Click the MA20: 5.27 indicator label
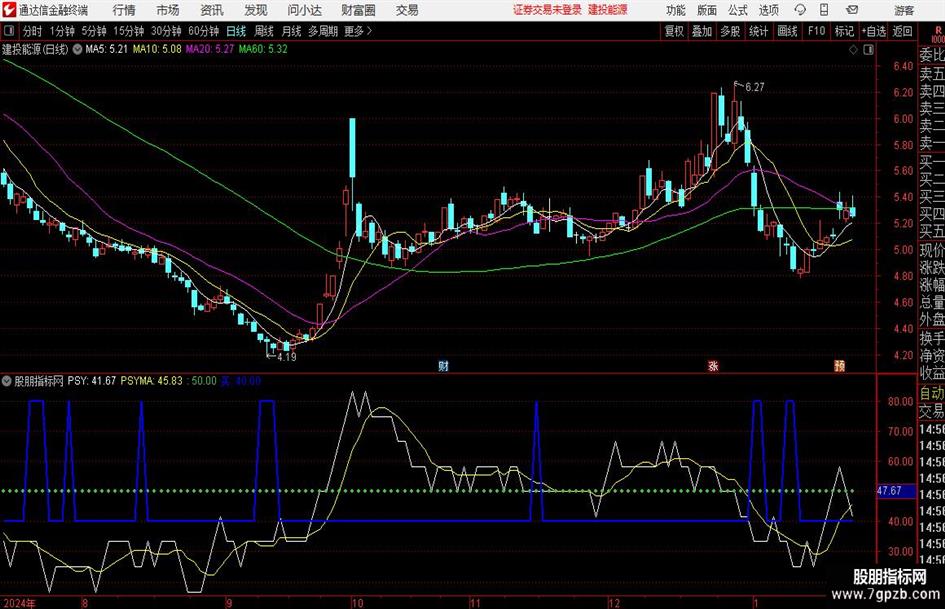Viewport: 945px width, 609px height. tap(210, 49)
